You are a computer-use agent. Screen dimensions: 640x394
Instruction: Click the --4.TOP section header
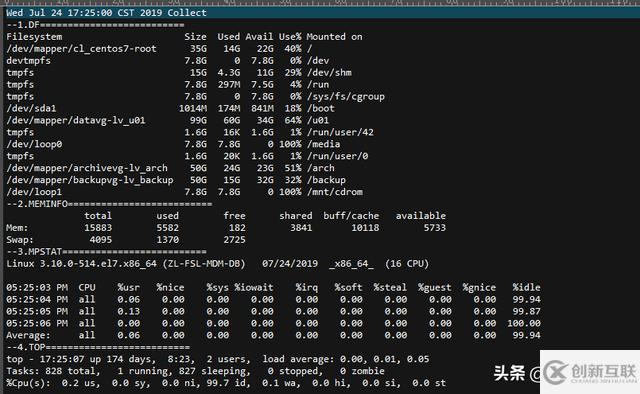pyautogui.click(x=98, y=347)
